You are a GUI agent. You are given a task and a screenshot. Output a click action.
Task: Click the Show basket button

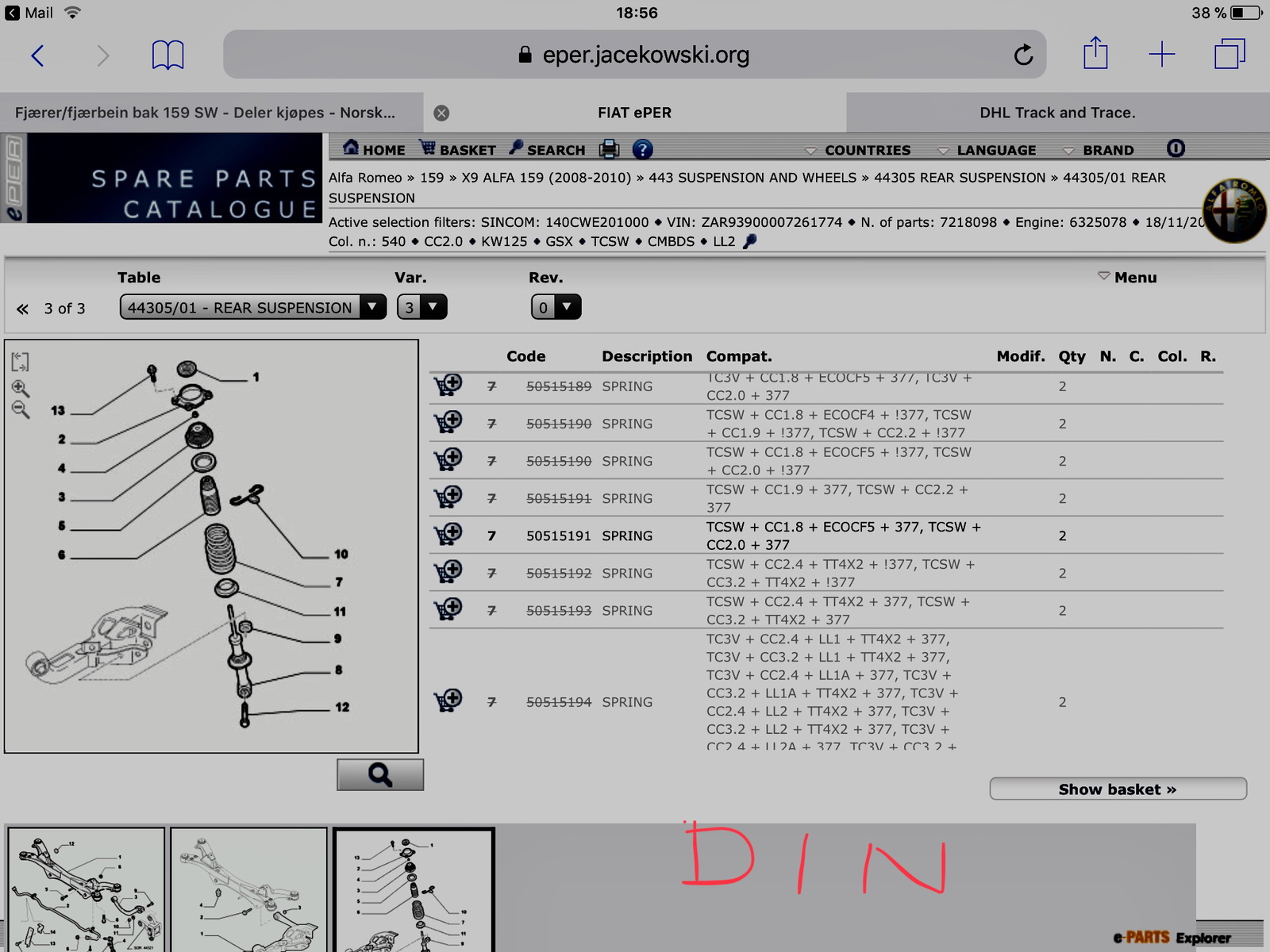1118,789
